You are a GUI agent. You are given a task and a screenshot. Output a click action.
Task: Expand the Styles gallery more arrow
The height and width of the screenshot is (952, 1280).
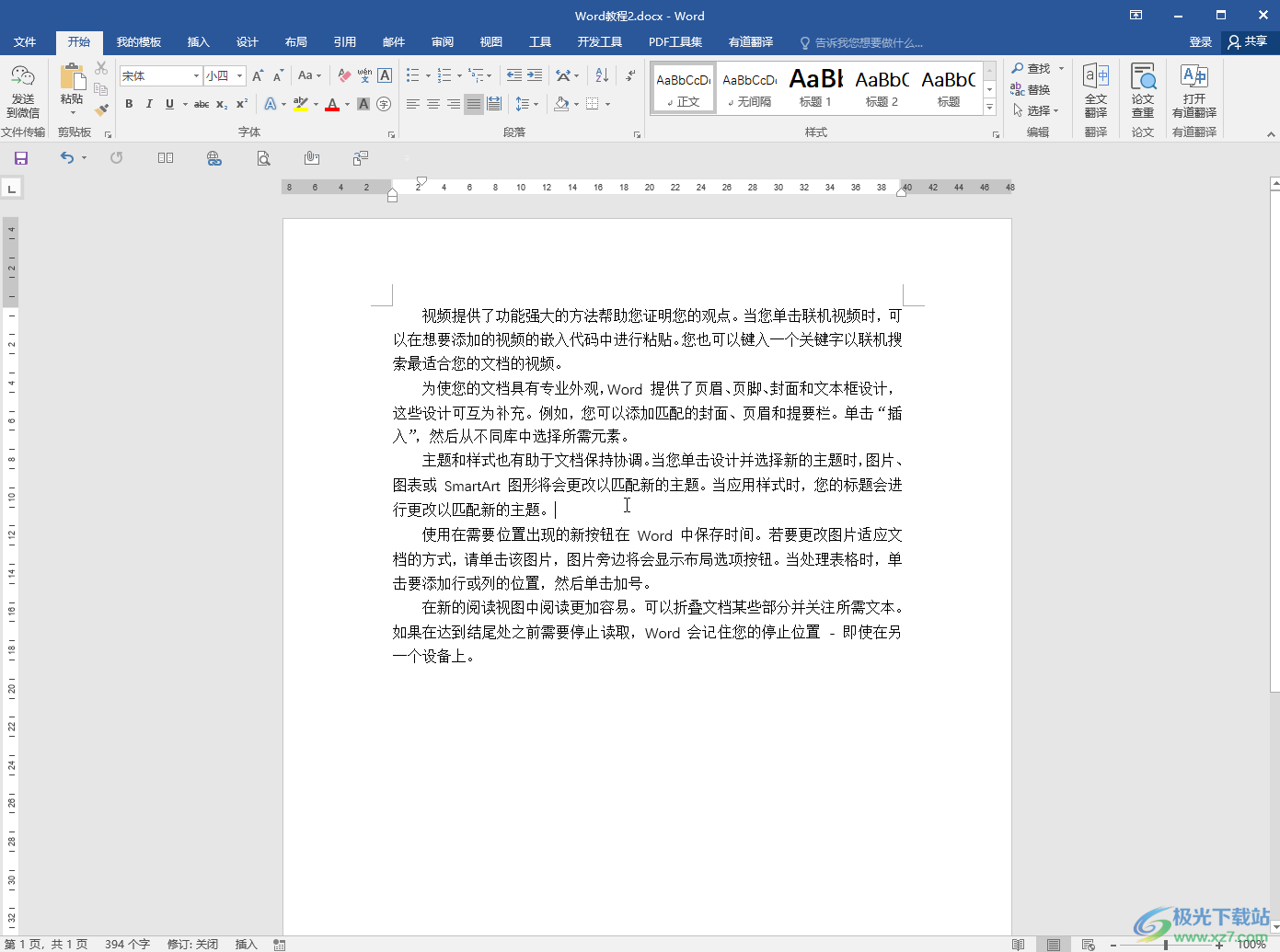coord(990,107)
